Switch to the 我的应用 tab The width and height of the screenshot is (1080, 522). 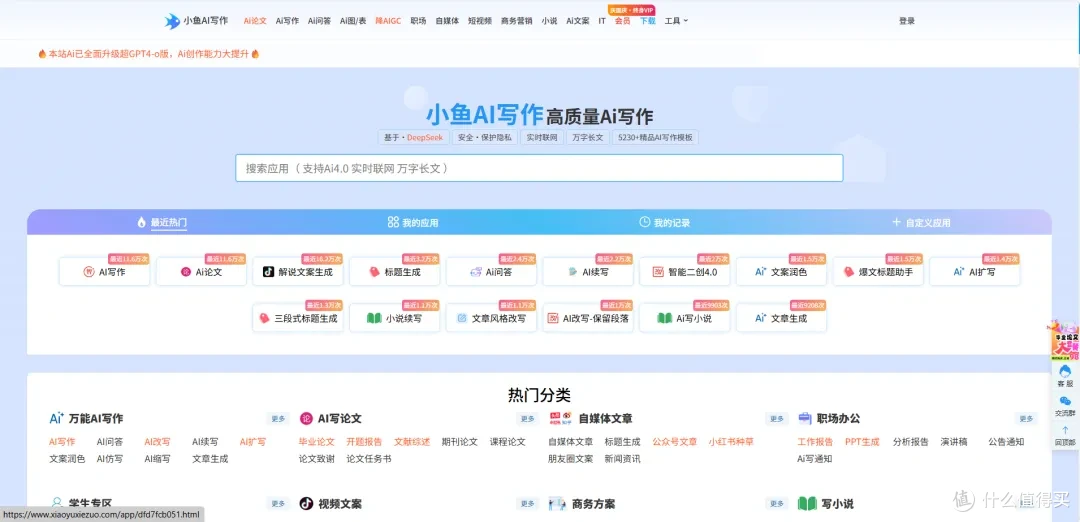[x=413, y=222]
